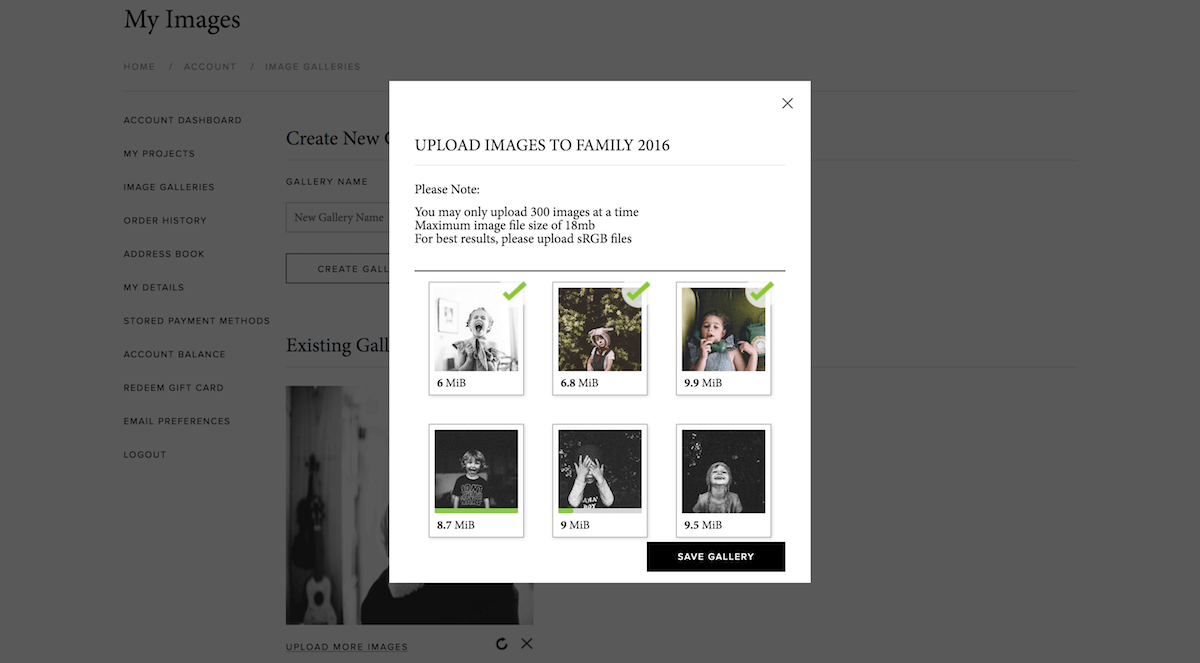Click Image Galleries breadcrumb
The height and width of the screenshot is (663, 1200).
click(313, 67)
